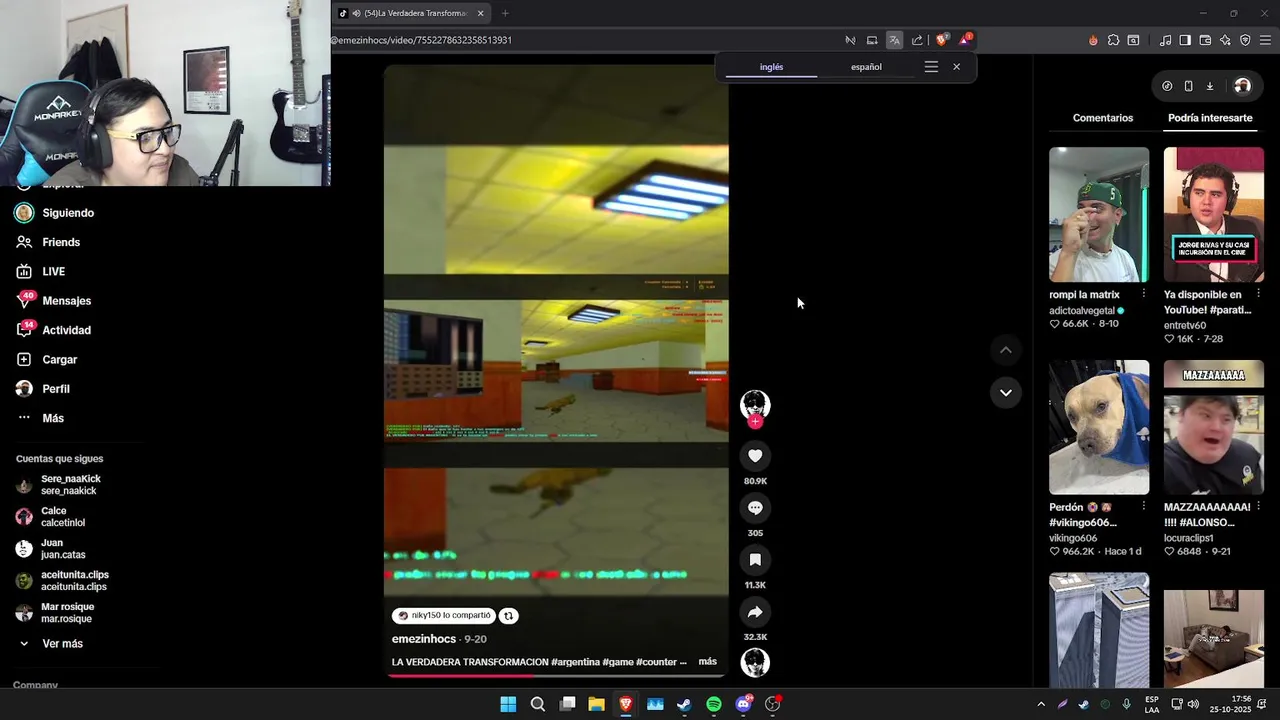1280x720 pixels.
Task: Open options dots for 'Perdón' vikingo606 video
Action: pyautogui.click(x=1143, y=507)
